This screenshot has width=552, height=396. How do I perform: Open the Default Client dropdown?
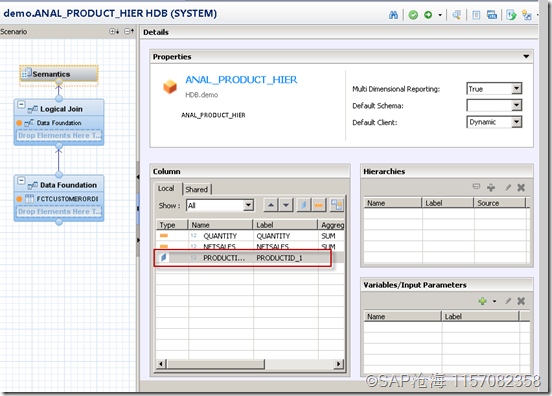(x=516, y=122)
